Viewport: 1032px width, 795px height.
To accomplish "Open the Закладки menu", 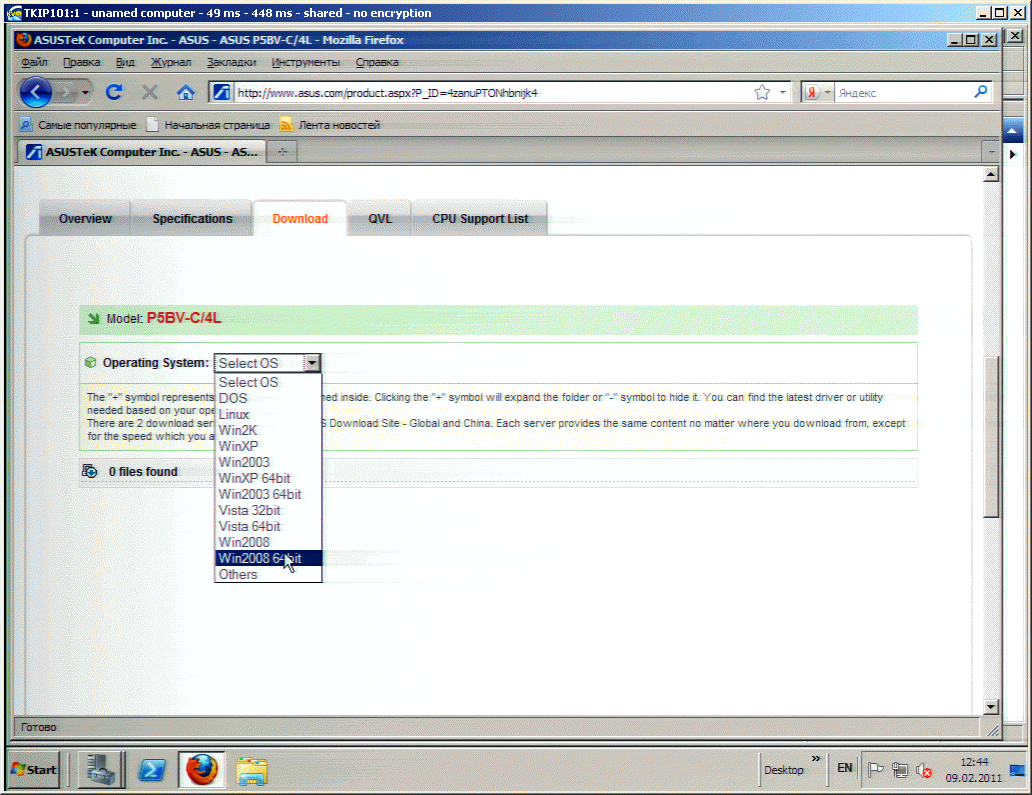I will [232, 62].
